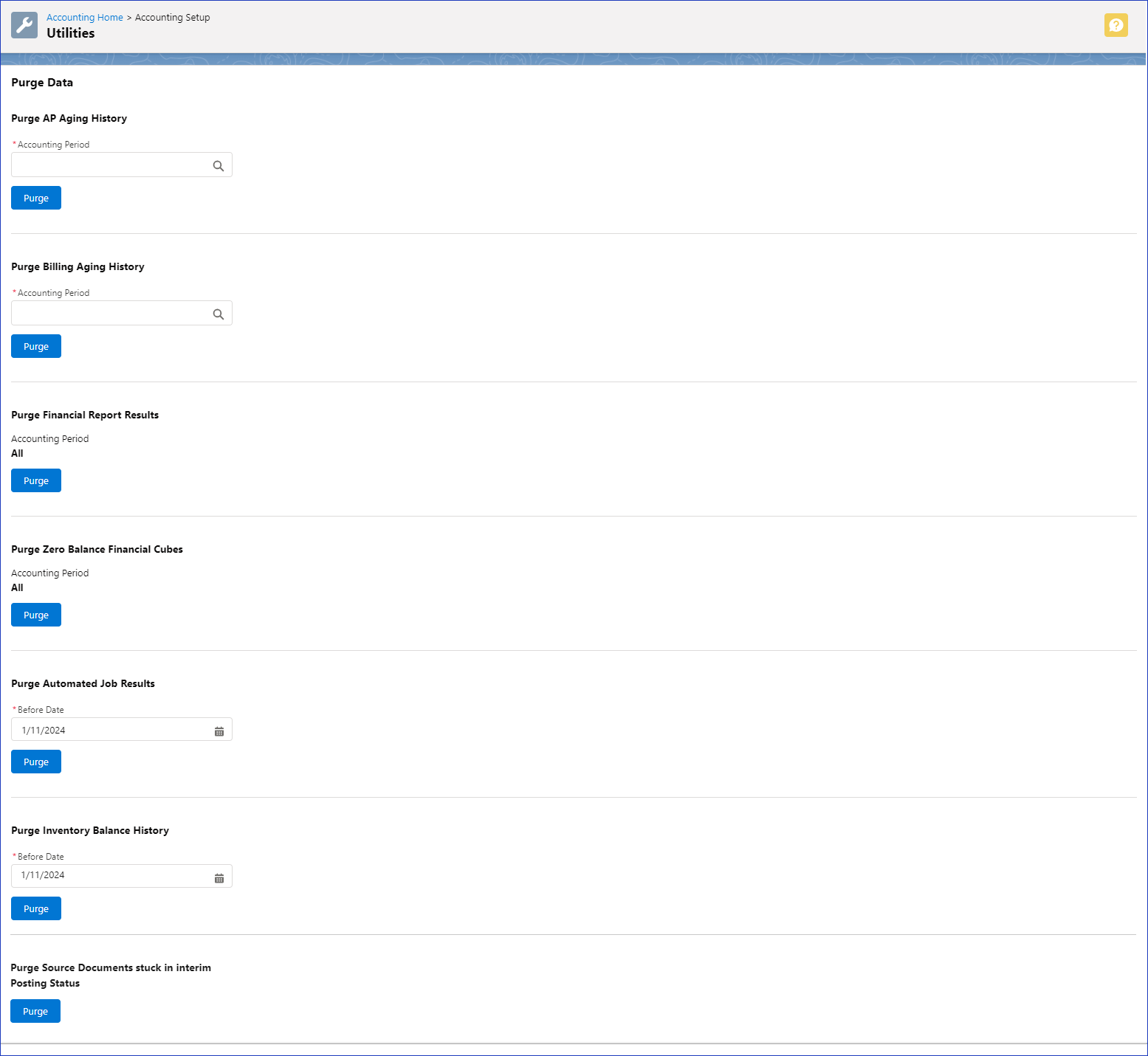Purge the AP Aging History records
Viewport: 1148px width, 1056px height.
click(35, 197)
